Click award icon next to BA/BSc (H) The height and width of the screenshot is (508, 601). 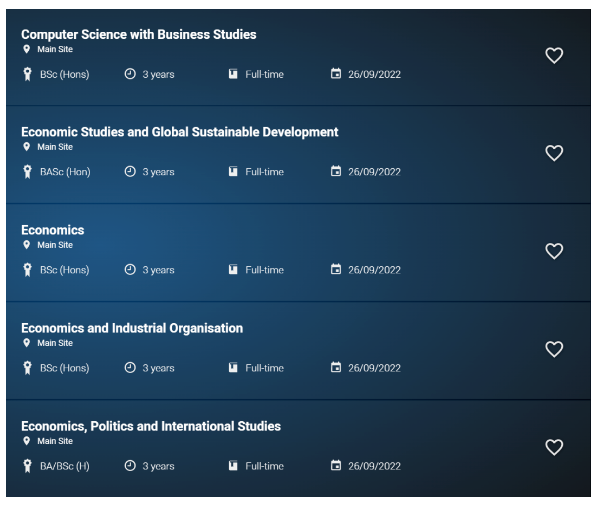[27, 466]
